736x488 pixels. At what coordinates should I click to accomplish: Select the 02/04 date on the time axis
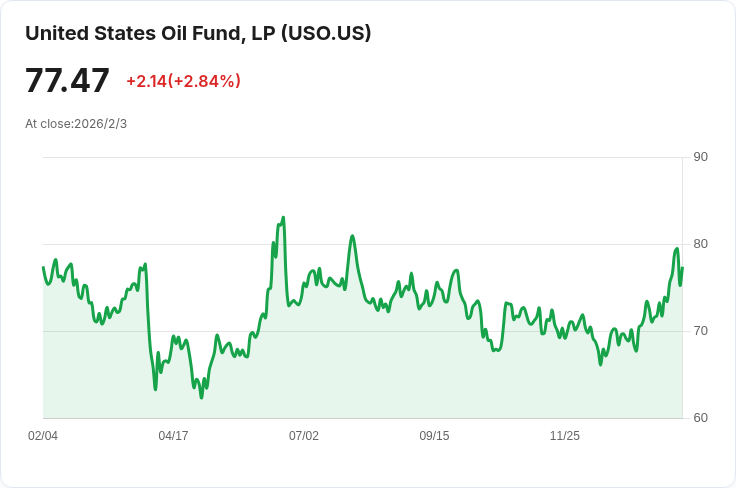pos(43,436)
